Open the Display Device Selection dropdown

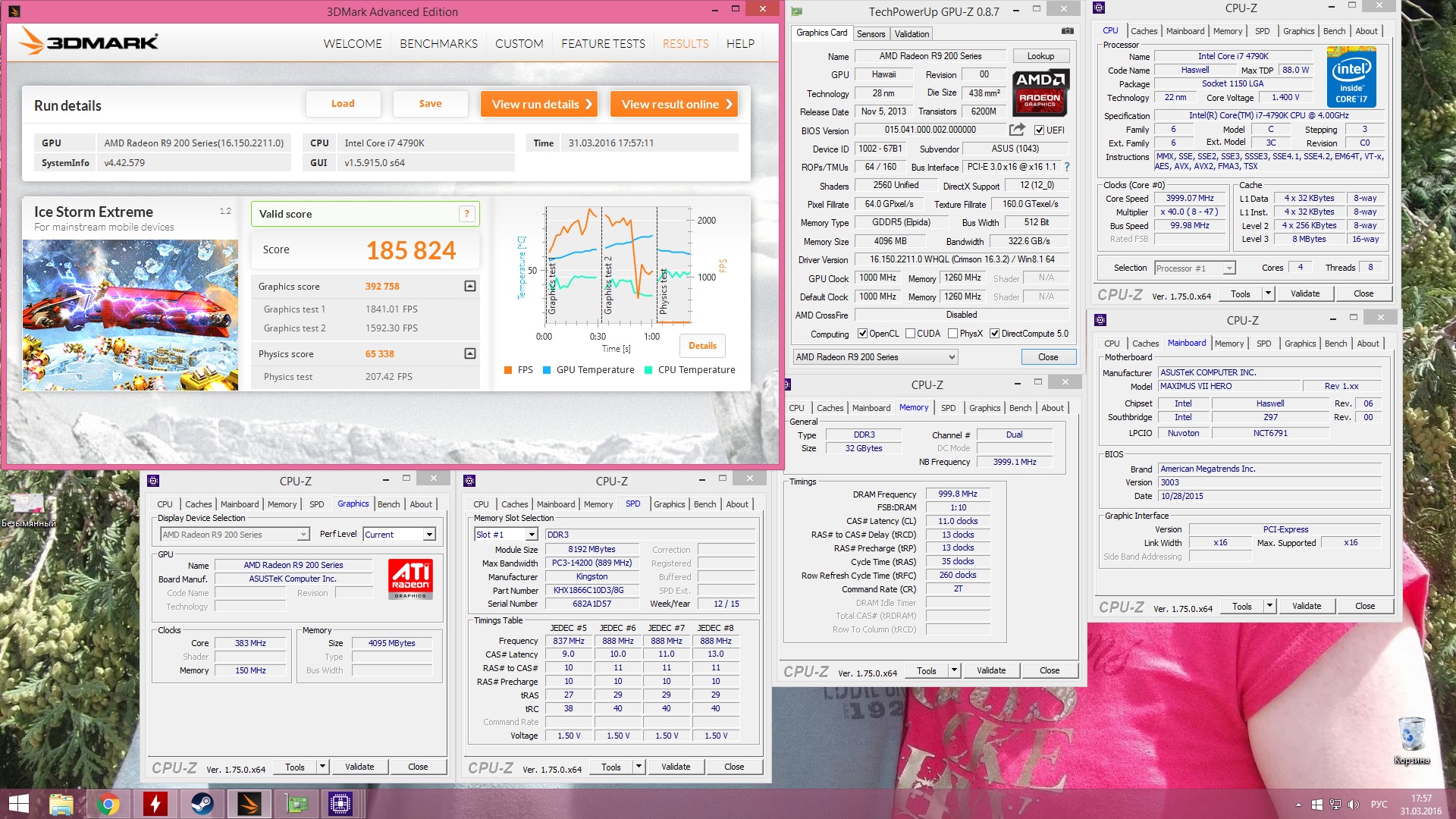coord(235,535)
